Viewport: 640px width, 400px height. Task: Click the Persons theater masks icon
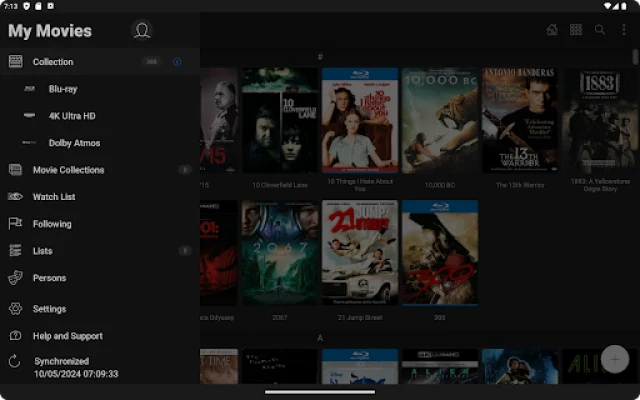(16, 278)
